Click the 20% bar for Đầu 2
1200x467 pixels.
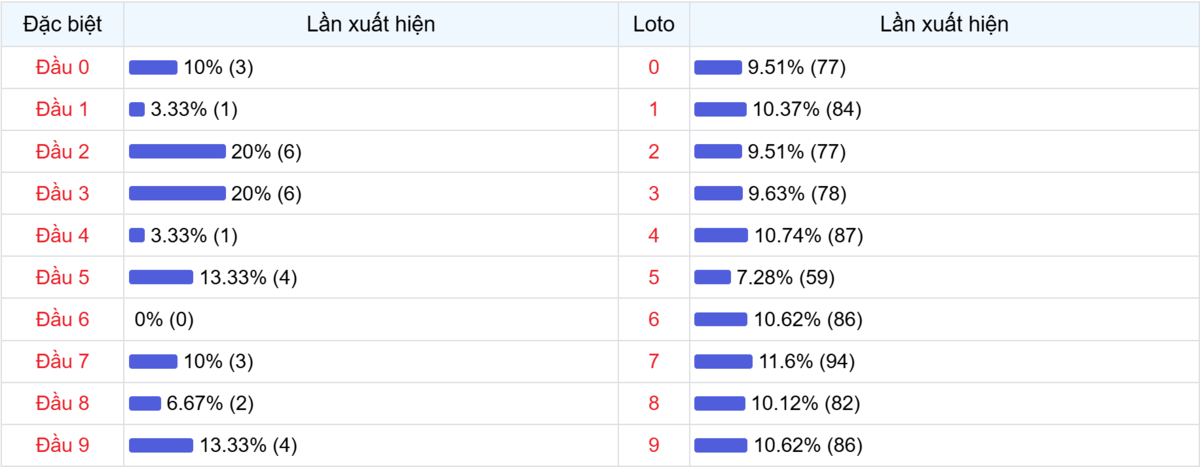tap(177, 152)
